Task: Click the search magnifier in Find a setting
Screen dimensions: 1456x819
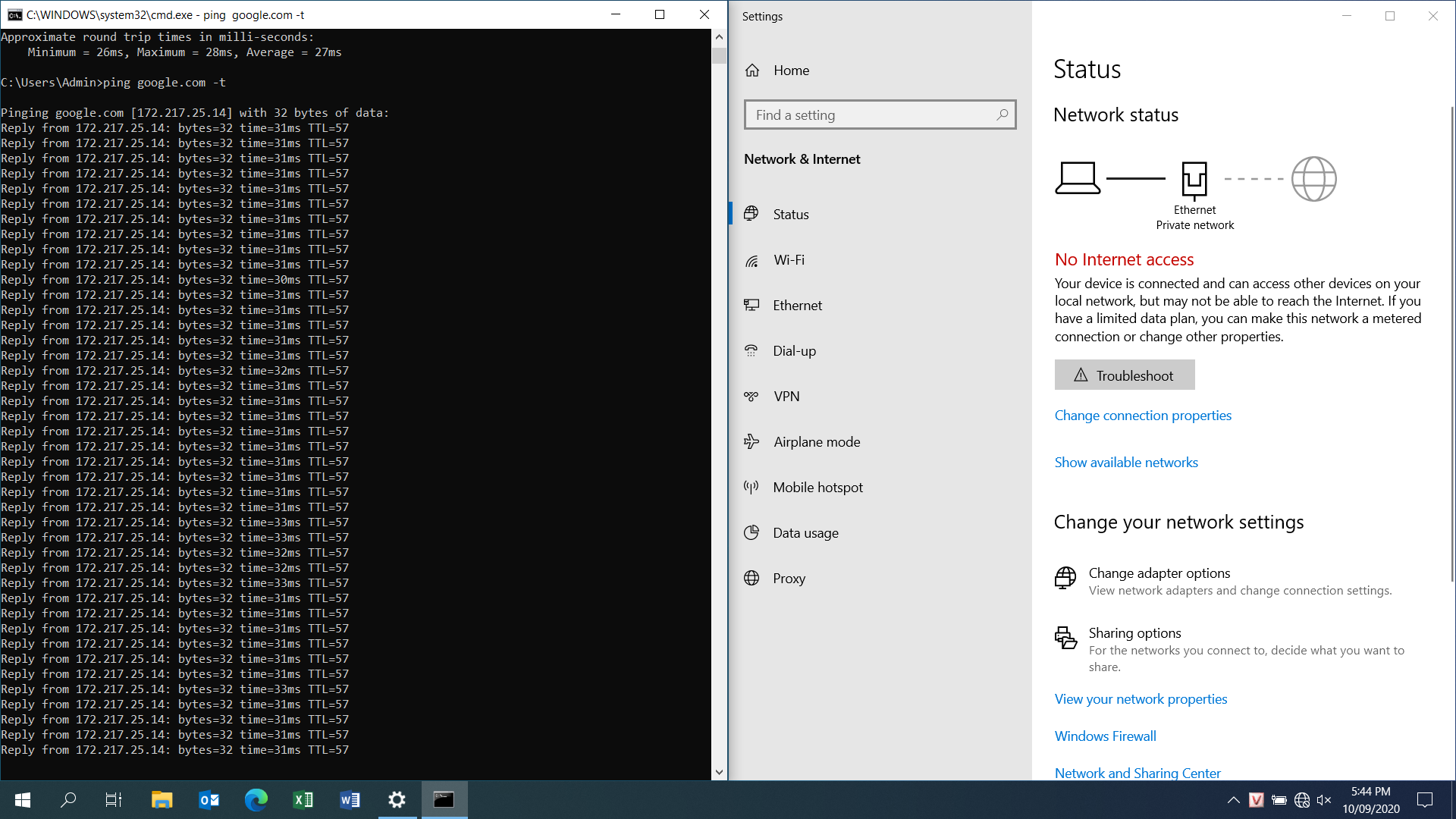Action: pos(1003,115)
